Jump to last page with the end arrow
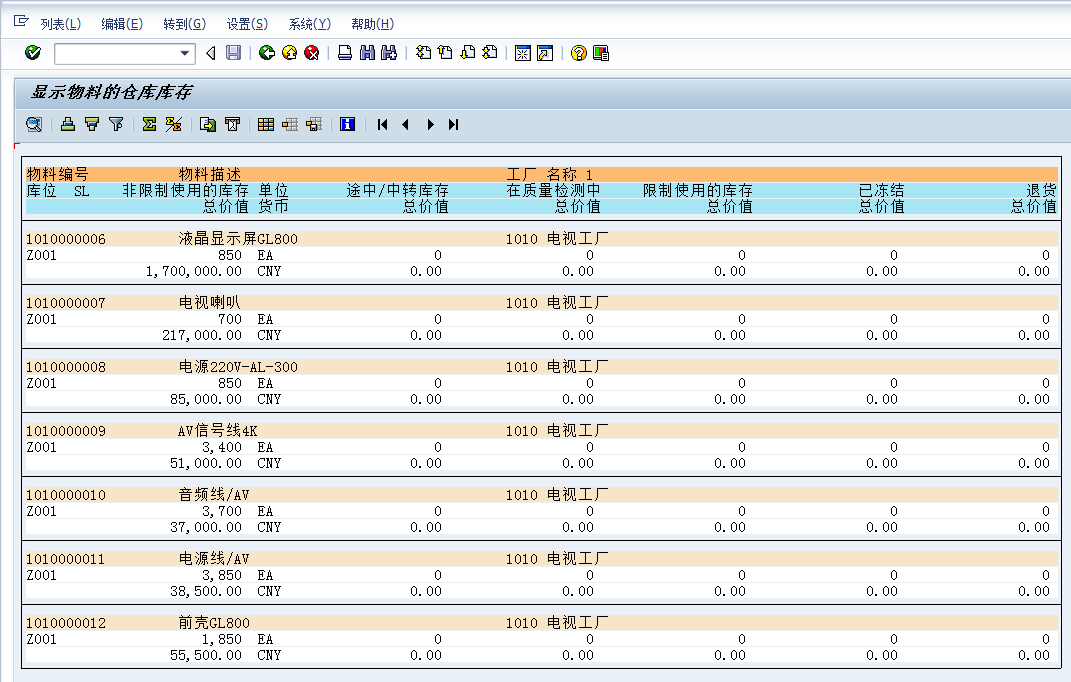 [x=452, y=125]
